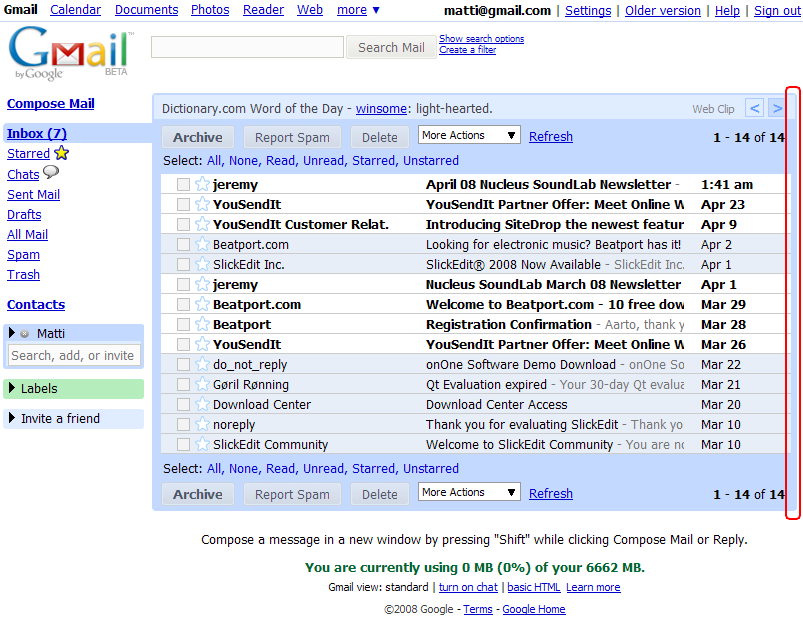Star the YouSendIt Apr 23 email
The image size is (803, 623).
202,204
